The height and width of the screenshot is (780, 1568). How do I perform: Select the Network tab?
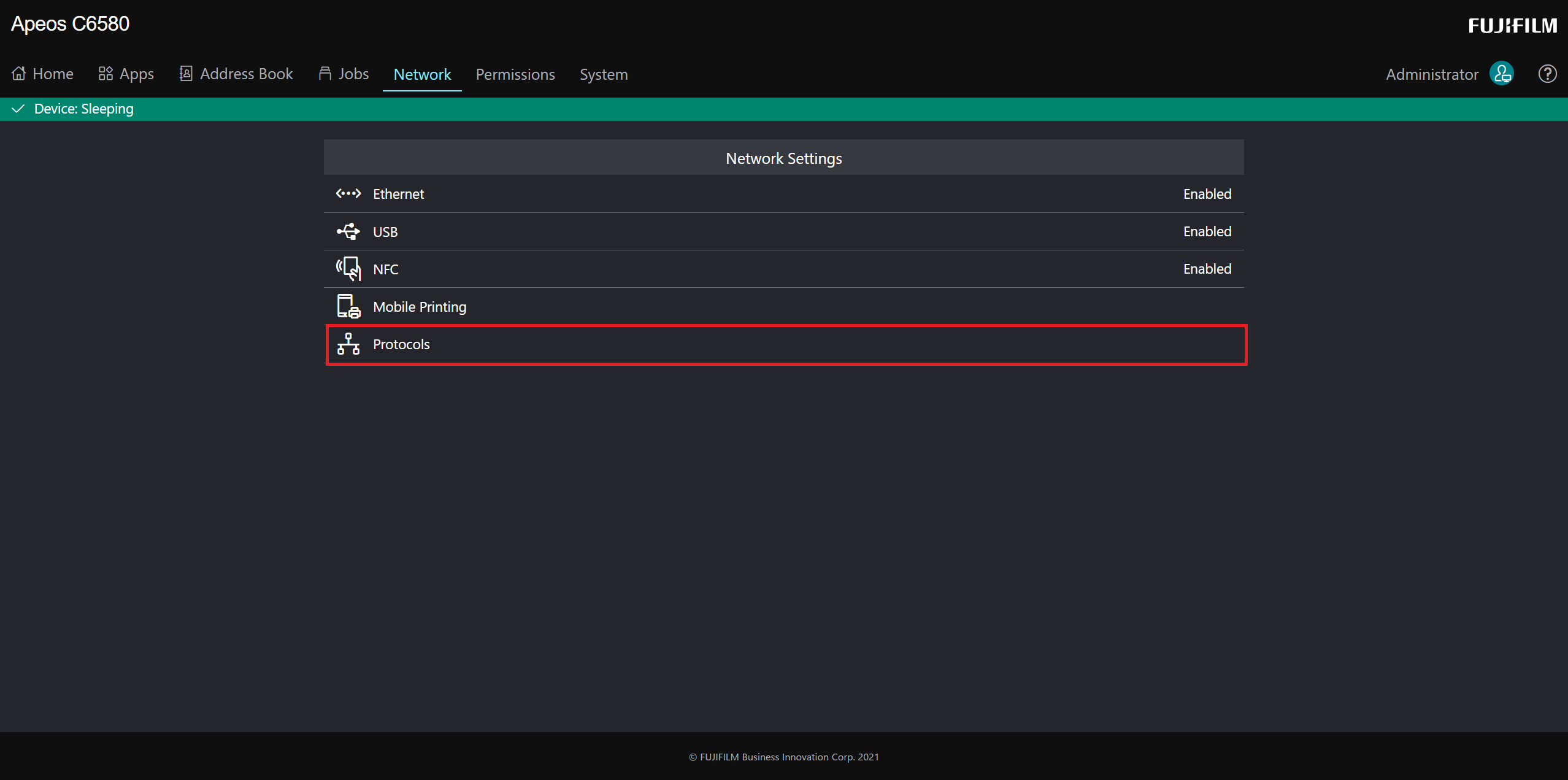tap(422, 74)
